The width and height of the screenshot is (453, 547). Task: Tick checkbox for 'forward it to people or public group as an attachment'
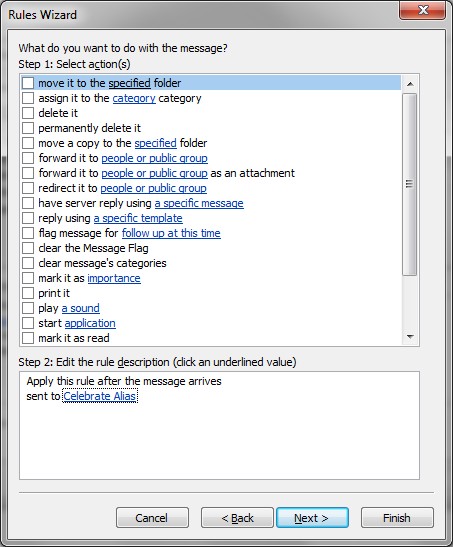click(28, 173)
